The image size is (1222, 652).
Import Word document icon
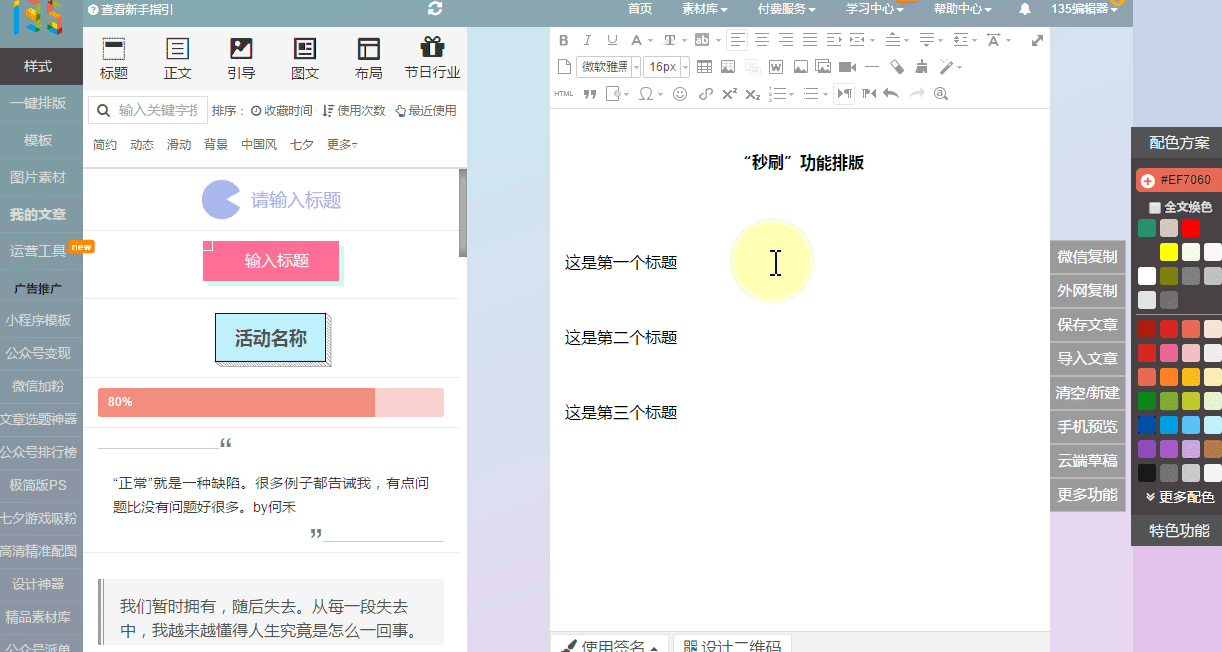(776, 67)
